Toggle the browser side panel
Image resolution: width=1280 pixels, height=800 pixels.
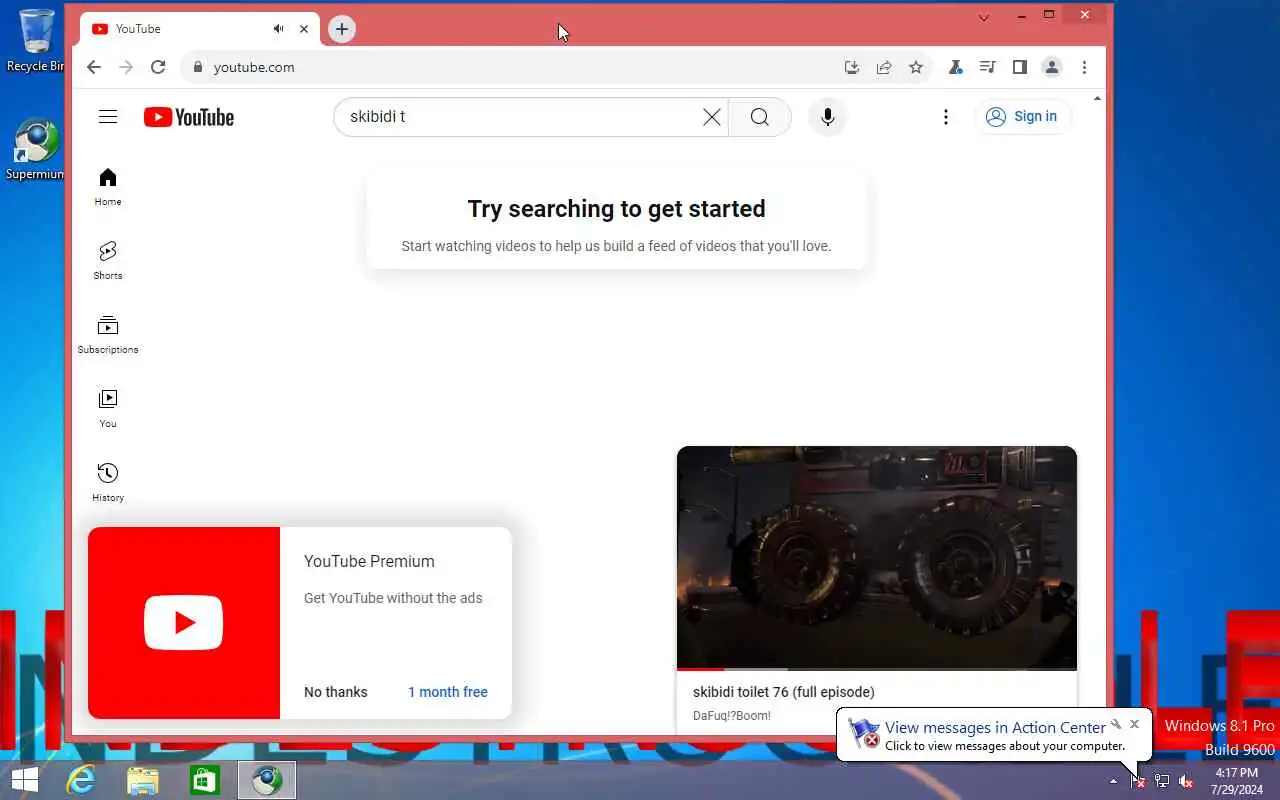(x=1019, y=67)
